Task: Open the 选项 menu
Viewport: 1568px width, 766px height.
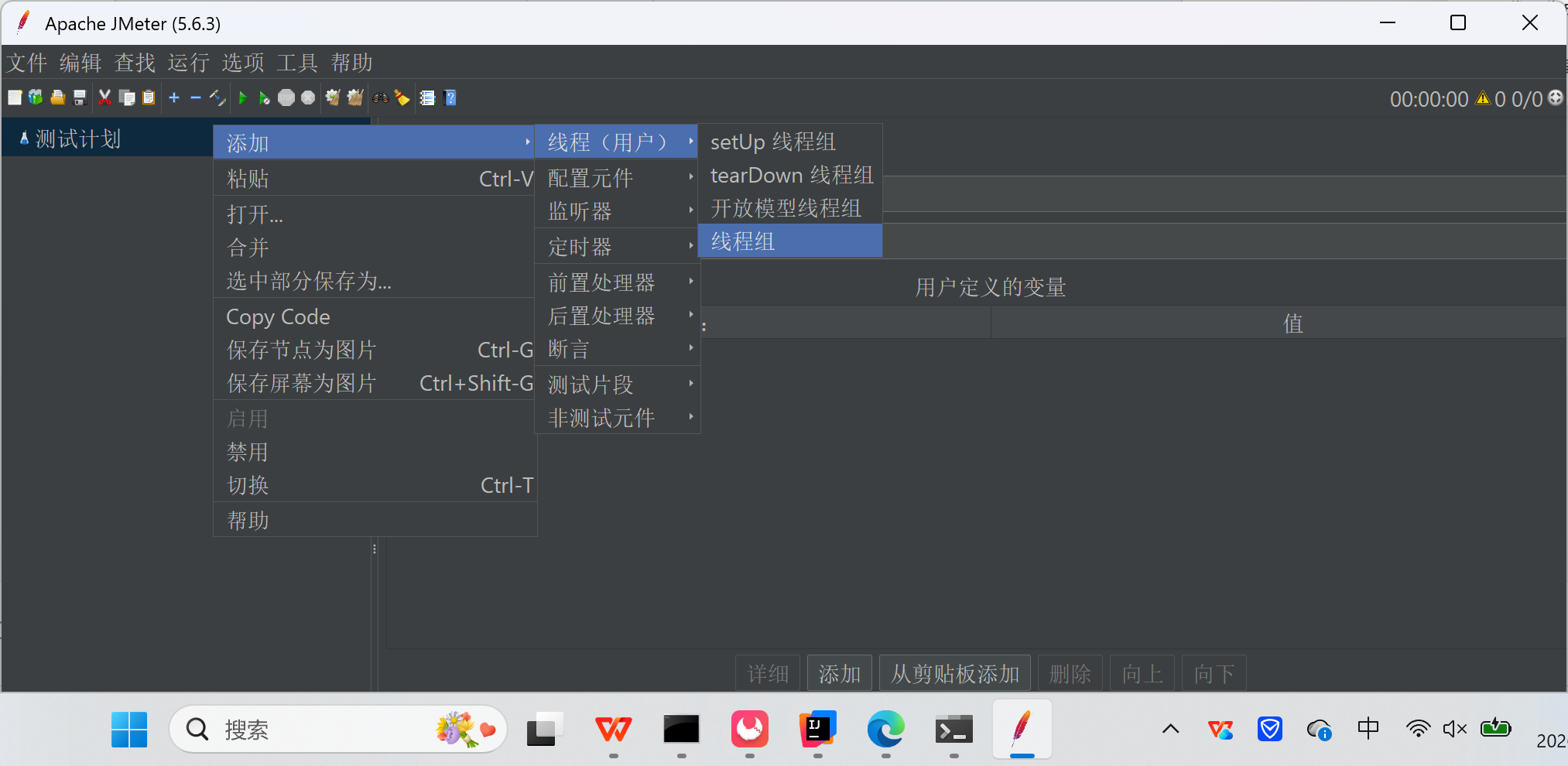Action: tap(243, 63)
